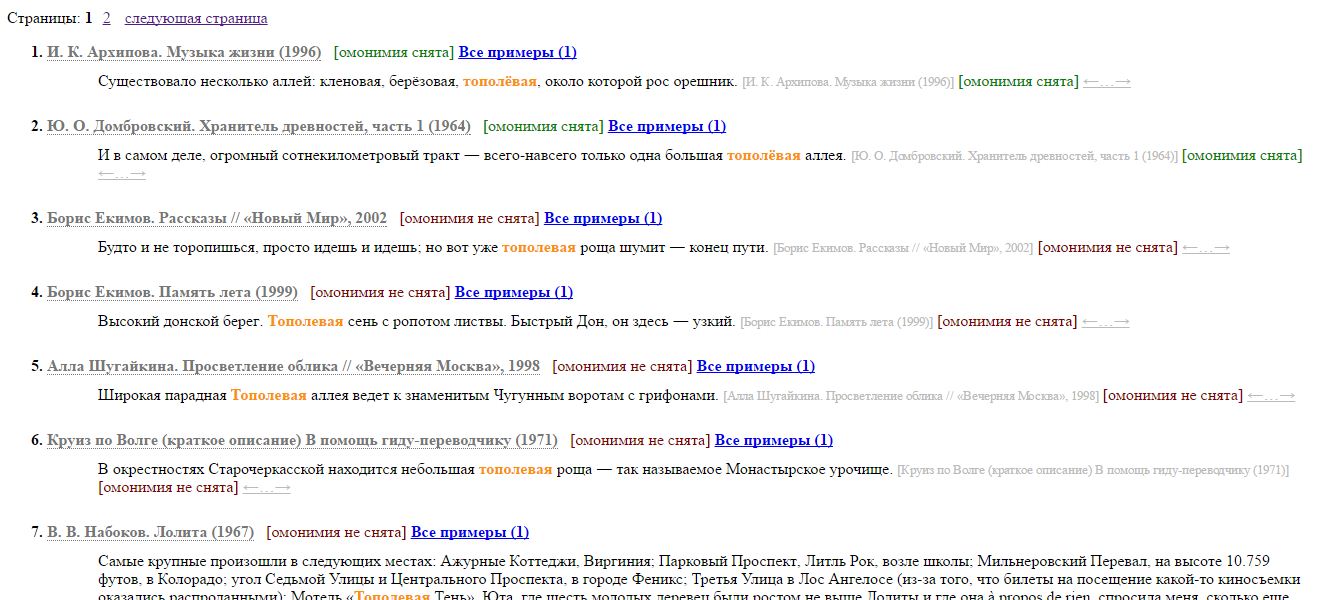Click highlighted word 'тополёвая' in Архипова sentence
This screenshot has width=1328, height=600.
pos(500,82)
